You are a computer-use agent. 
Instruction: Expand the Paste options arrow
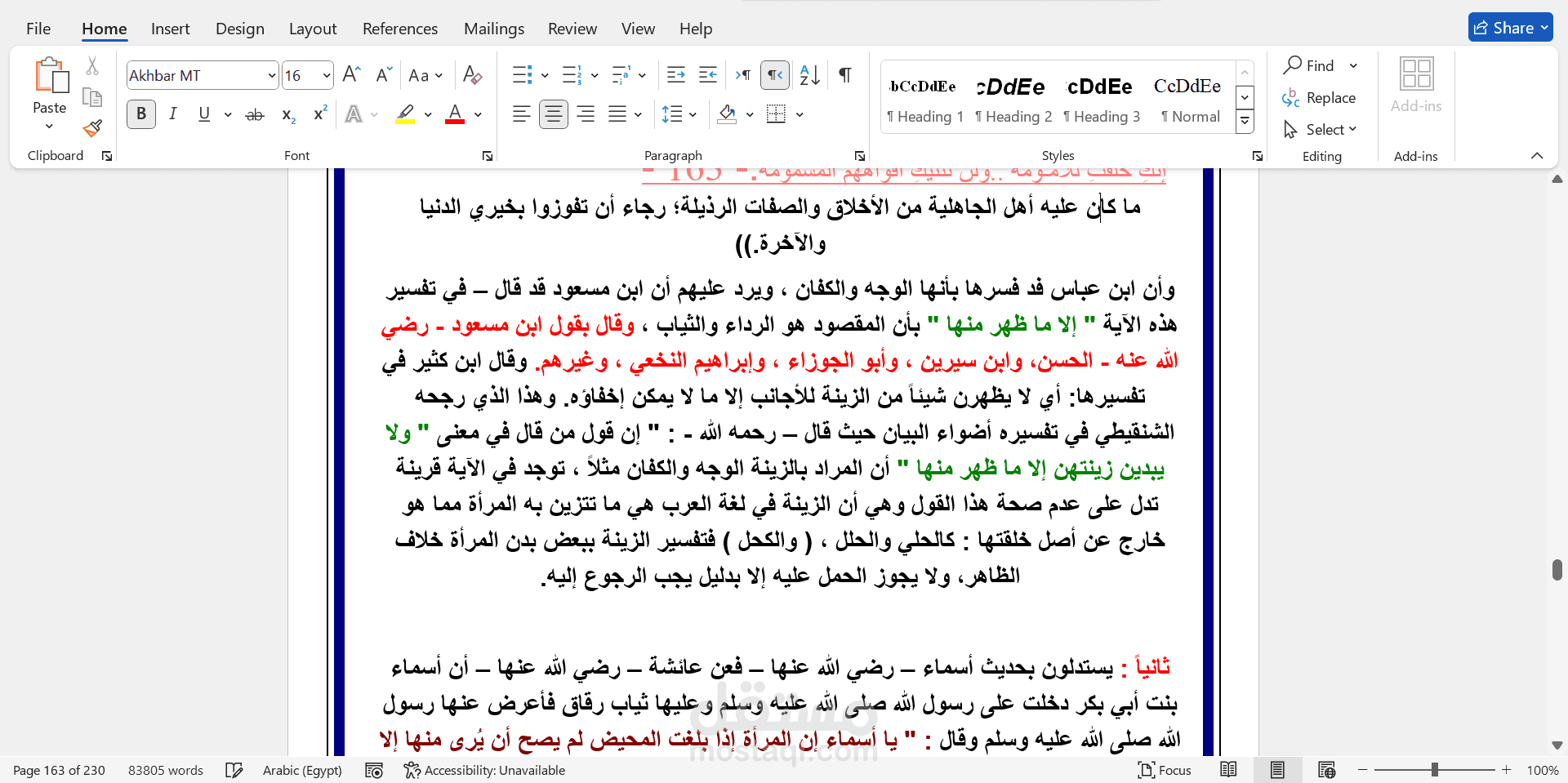click(x=49, y=126)
